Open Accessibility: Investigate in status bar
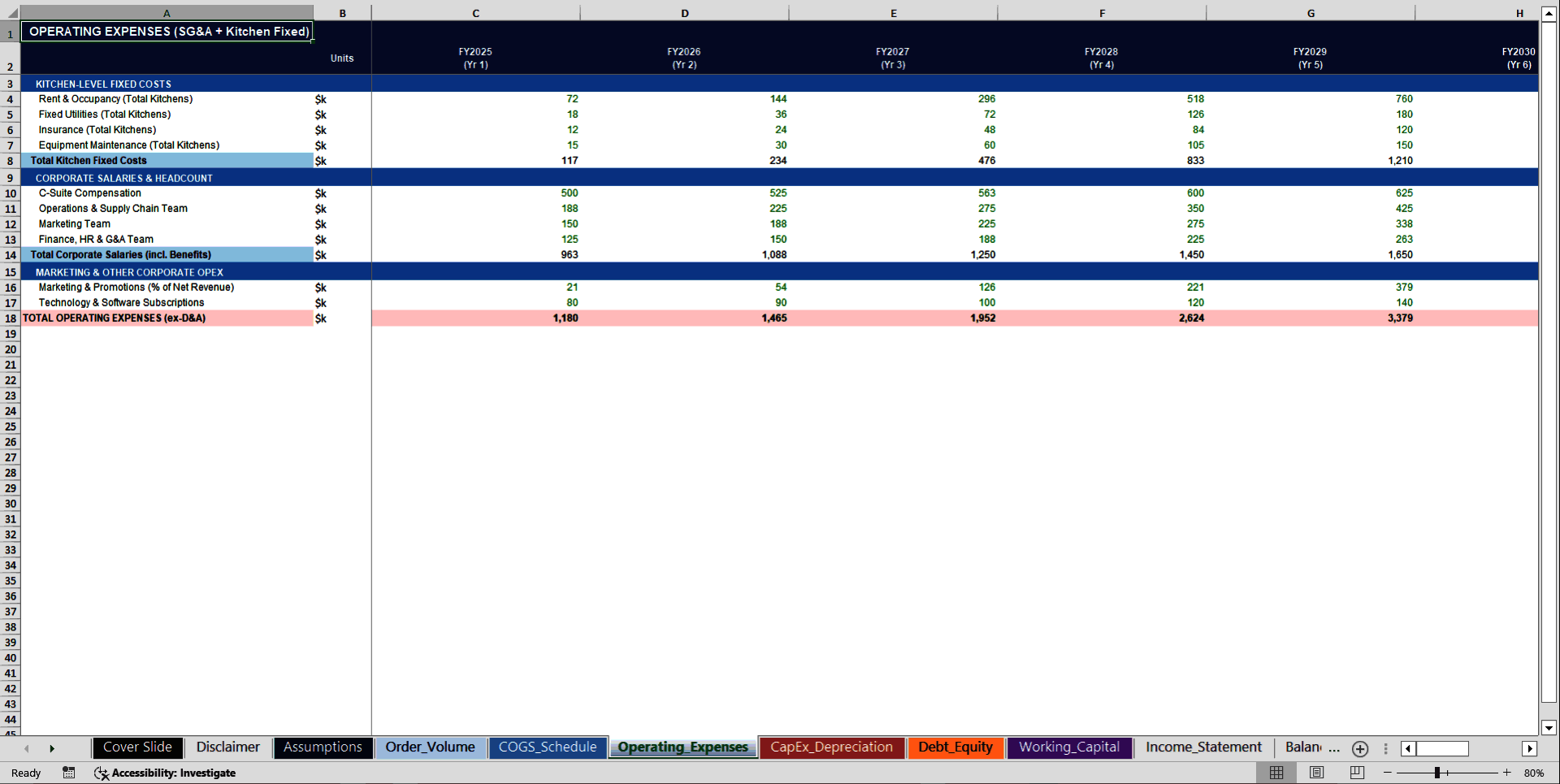Screen dimensions: 1560x784 pos(166,773)
